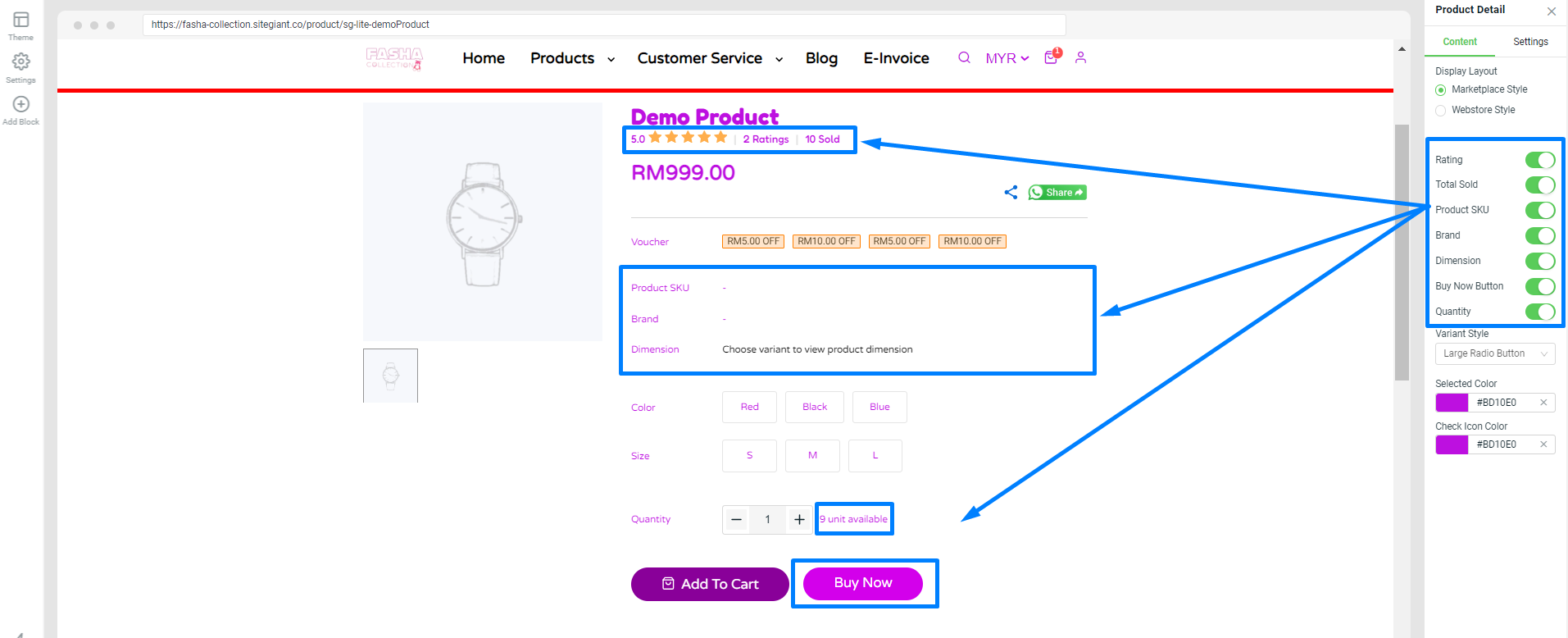Open the shopping cart icon
This screenshot has height=638, width=1568.
pos(1052,57)
